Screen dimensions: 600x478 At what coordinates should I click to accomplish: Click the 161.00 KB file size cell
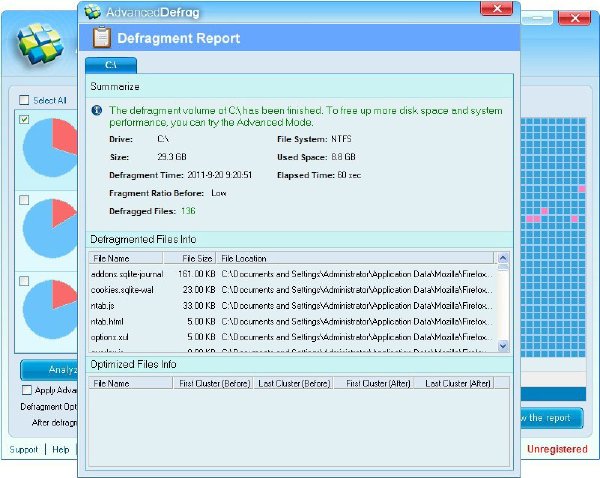[x=196, y=274]
